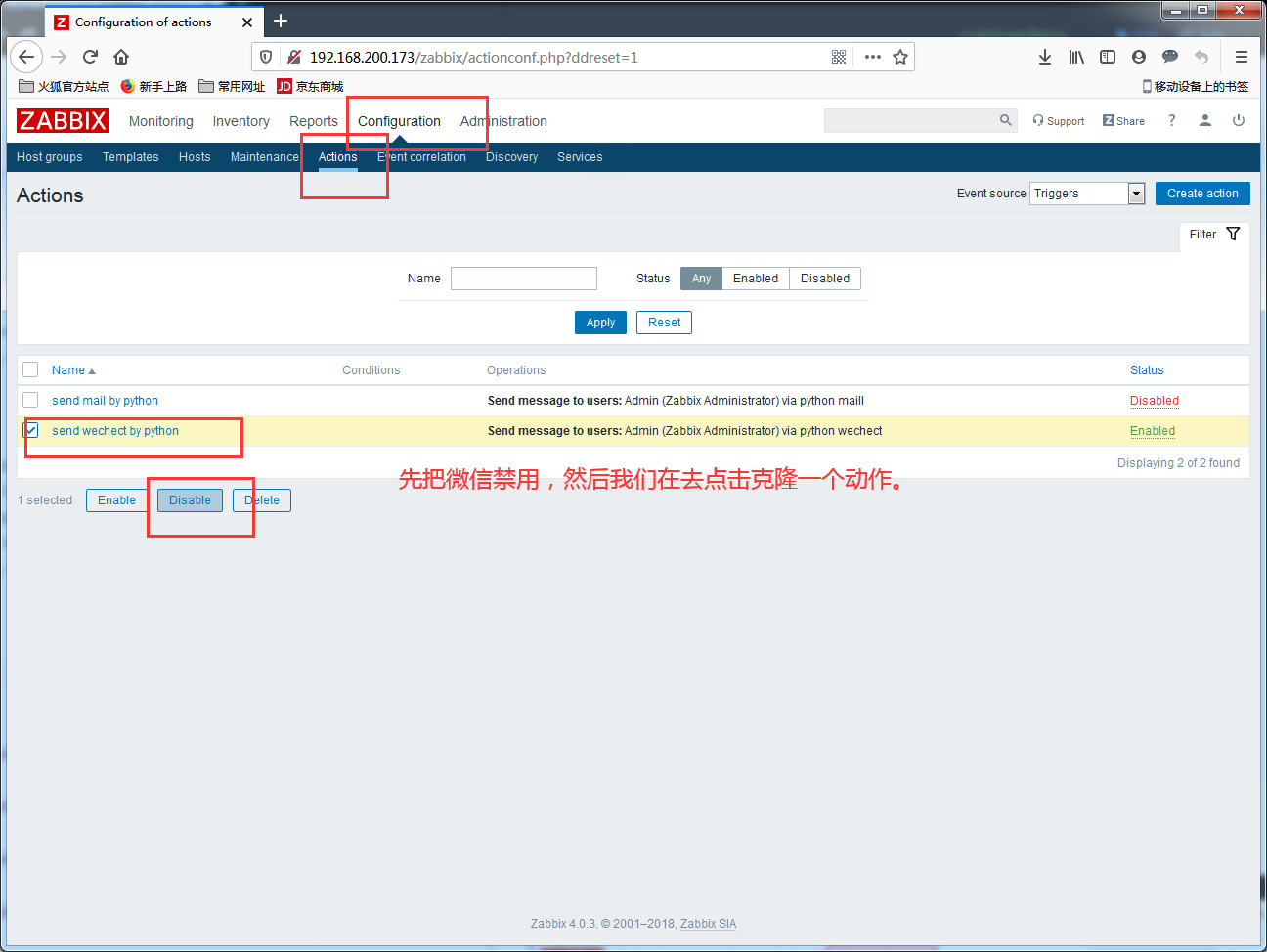Open the Reports menu
The image size is (1267, 952).
314,121
